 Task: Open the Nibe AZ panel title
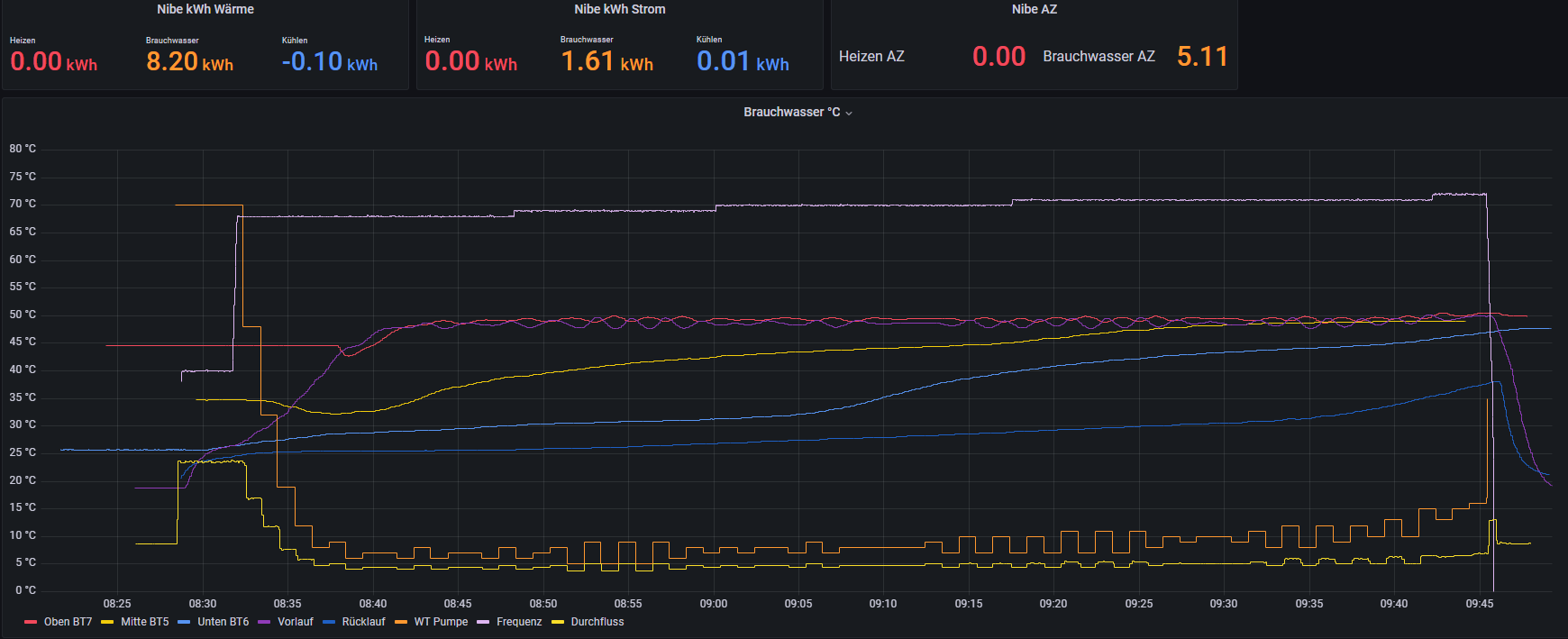[1035, 9]
